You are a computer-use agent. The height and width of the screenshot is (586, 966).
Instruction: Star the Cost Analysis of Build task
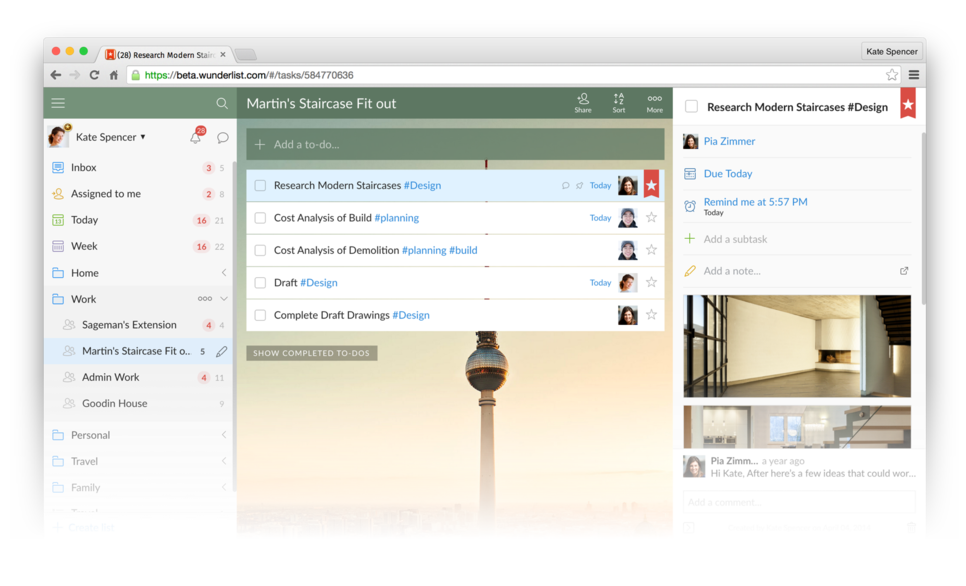651,217
